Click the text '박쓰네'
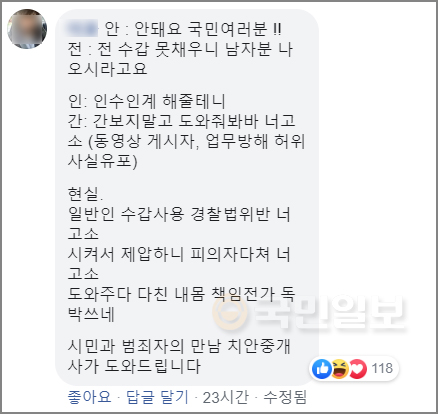This screenshot has width=438, height=414. (x=91, y=314)
